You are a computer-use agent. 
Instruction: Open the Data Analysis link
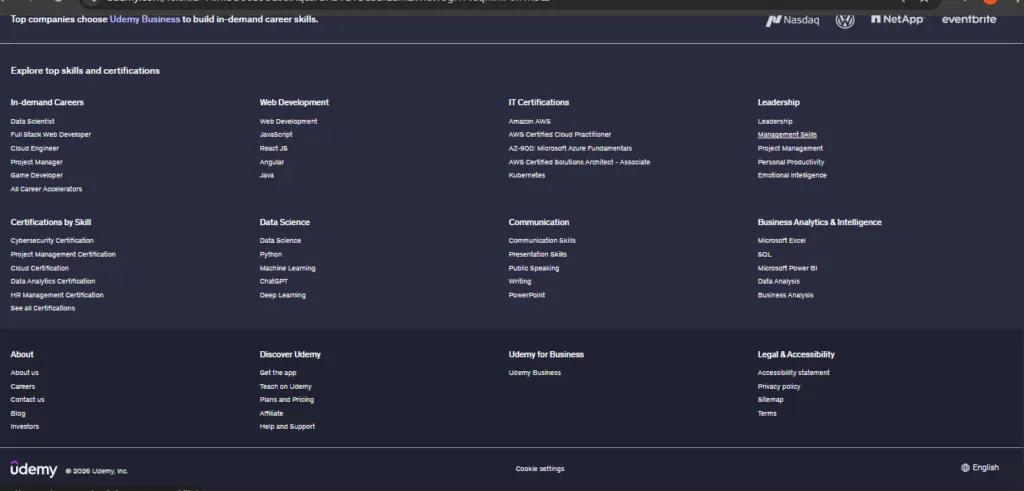pos(778,281)
